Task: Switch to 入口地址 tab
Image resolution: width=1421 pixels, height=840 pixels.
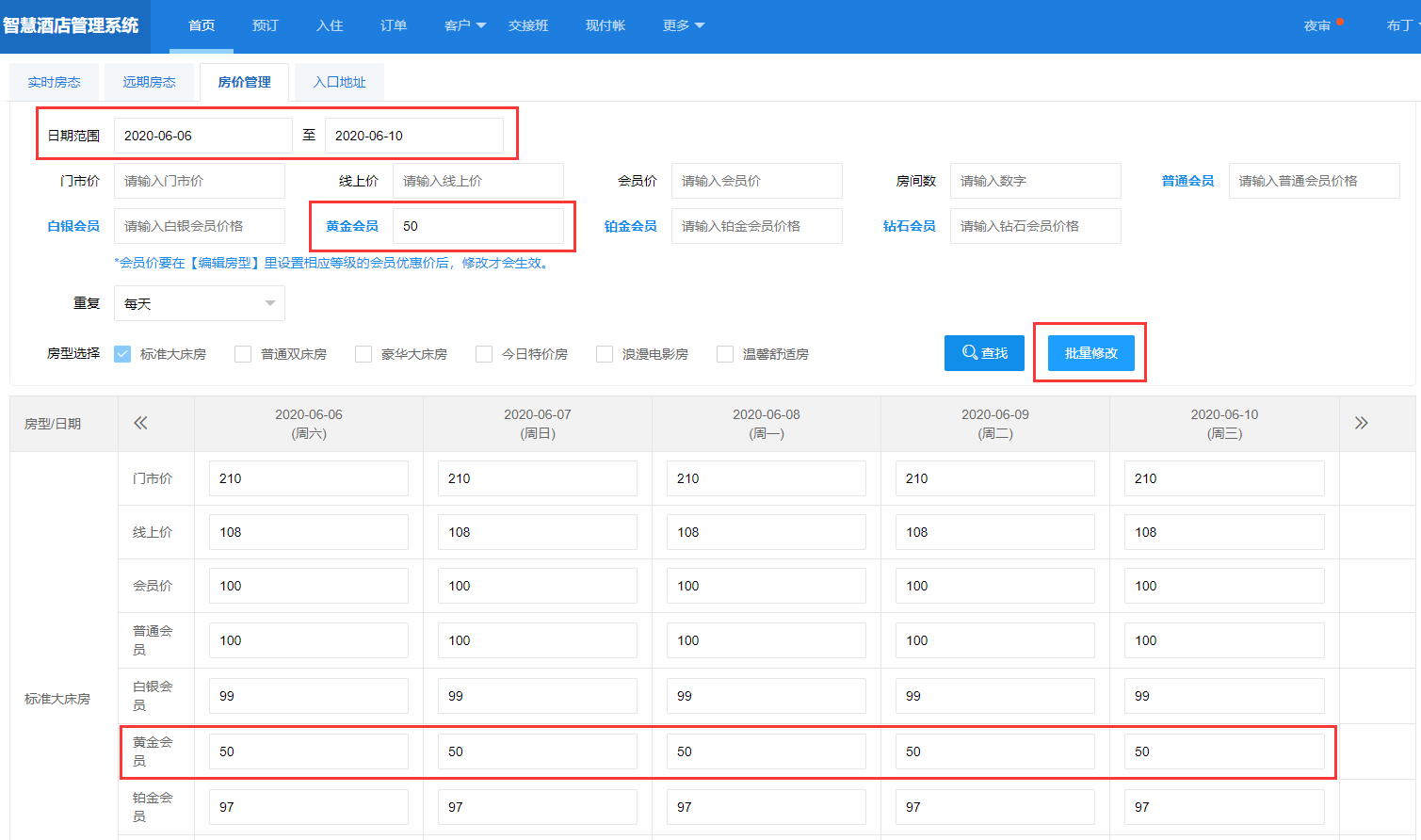Action: [x=339, y=82]
